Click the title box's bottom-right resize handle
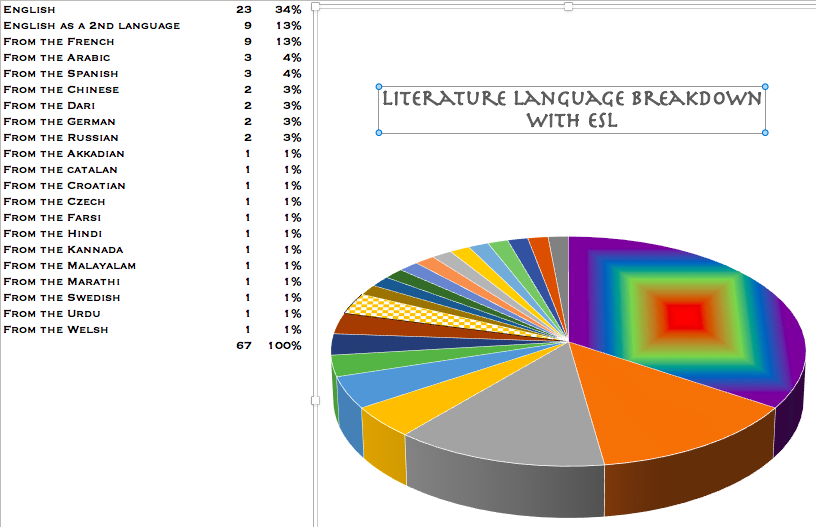Screen dimensions: 816x527 click(765, 132)
